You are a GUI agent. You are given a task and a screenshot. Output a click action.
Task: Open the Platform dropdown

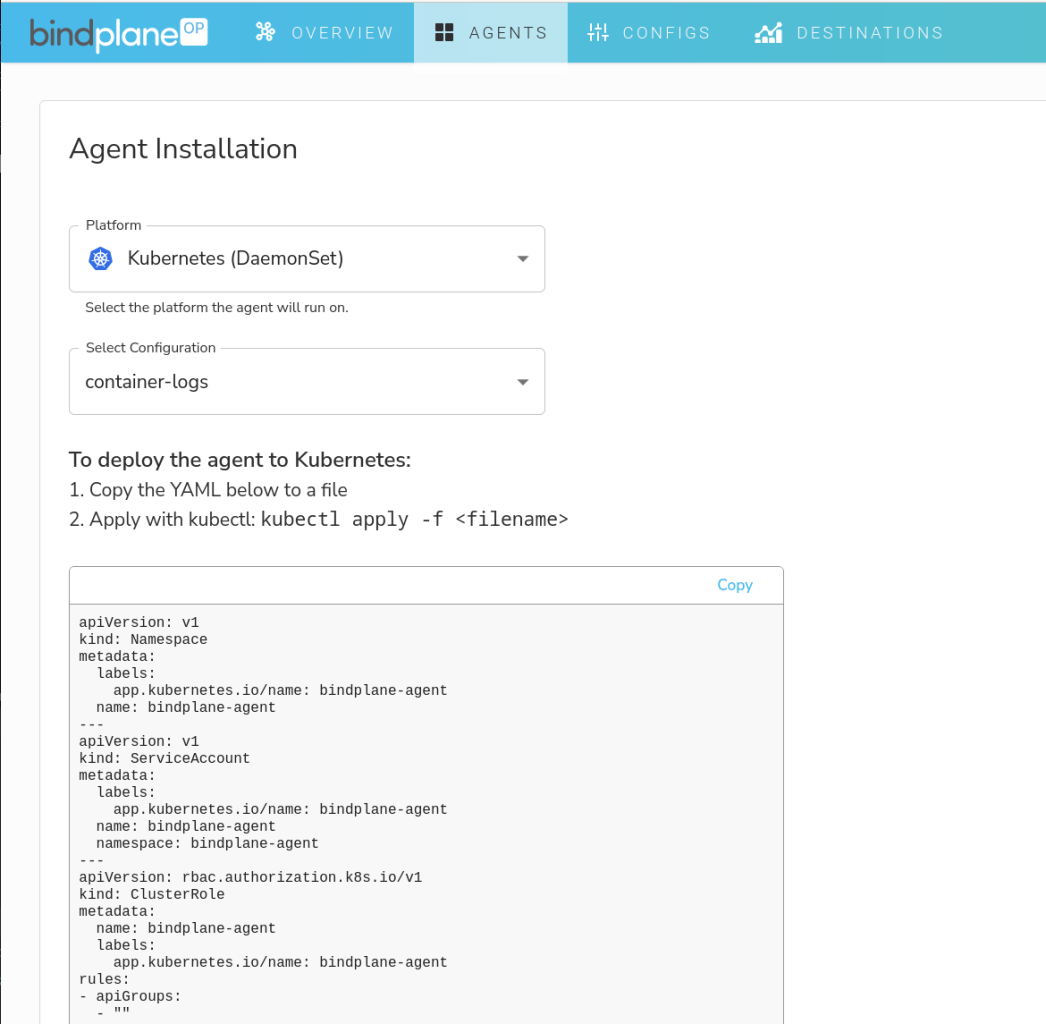(x=307, y=259)
